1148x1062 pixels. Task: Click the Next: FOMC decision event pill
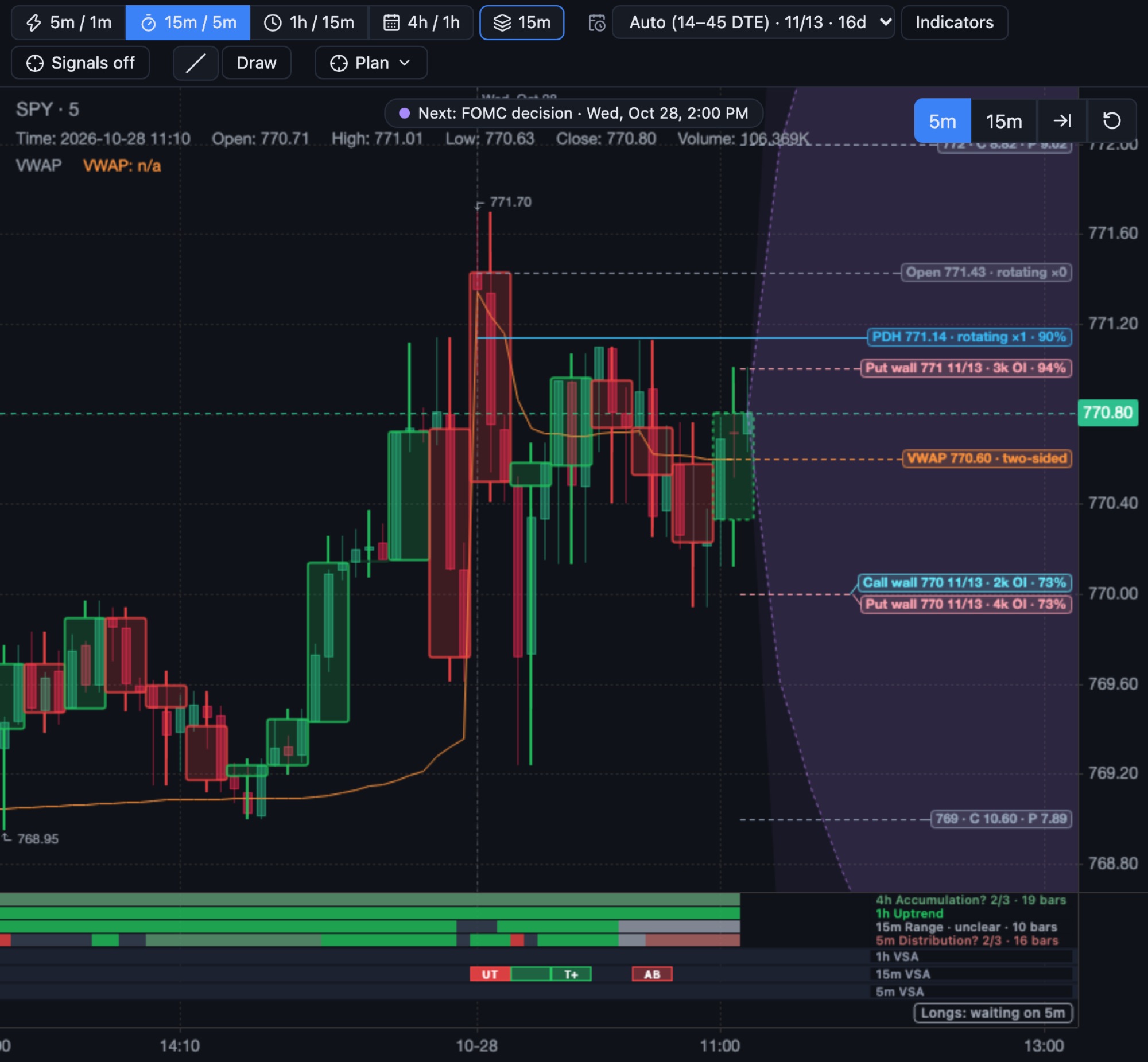point(573,113)
